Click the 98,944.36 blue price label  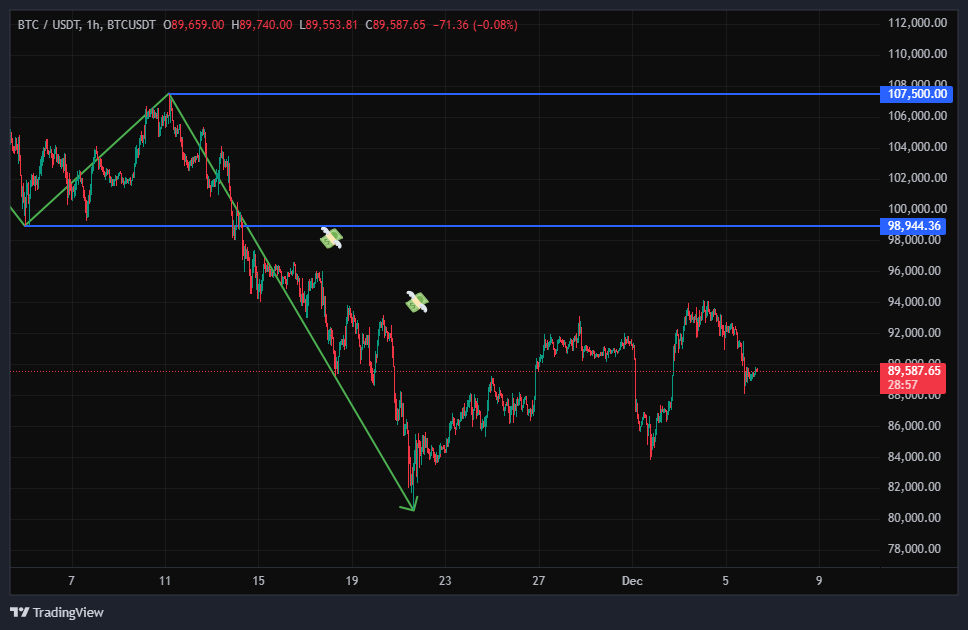click(914, 226)
